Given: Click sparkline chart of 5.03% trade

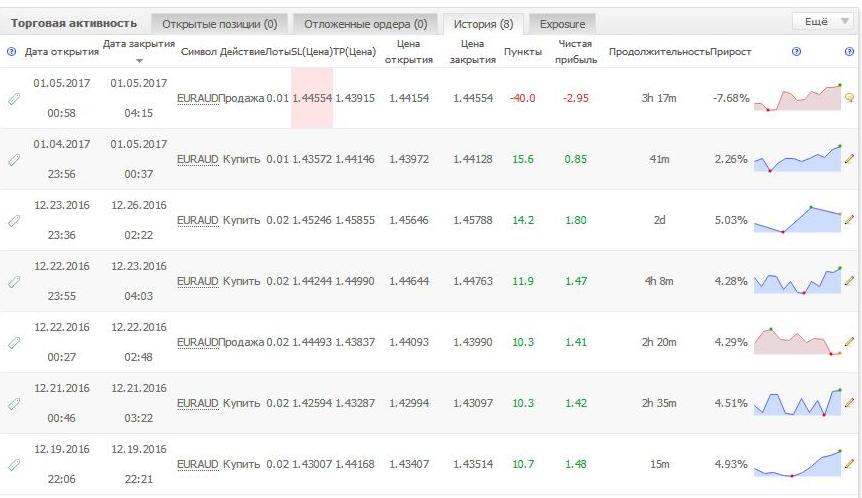Looking at the screenshot, I should pos(798,220).
